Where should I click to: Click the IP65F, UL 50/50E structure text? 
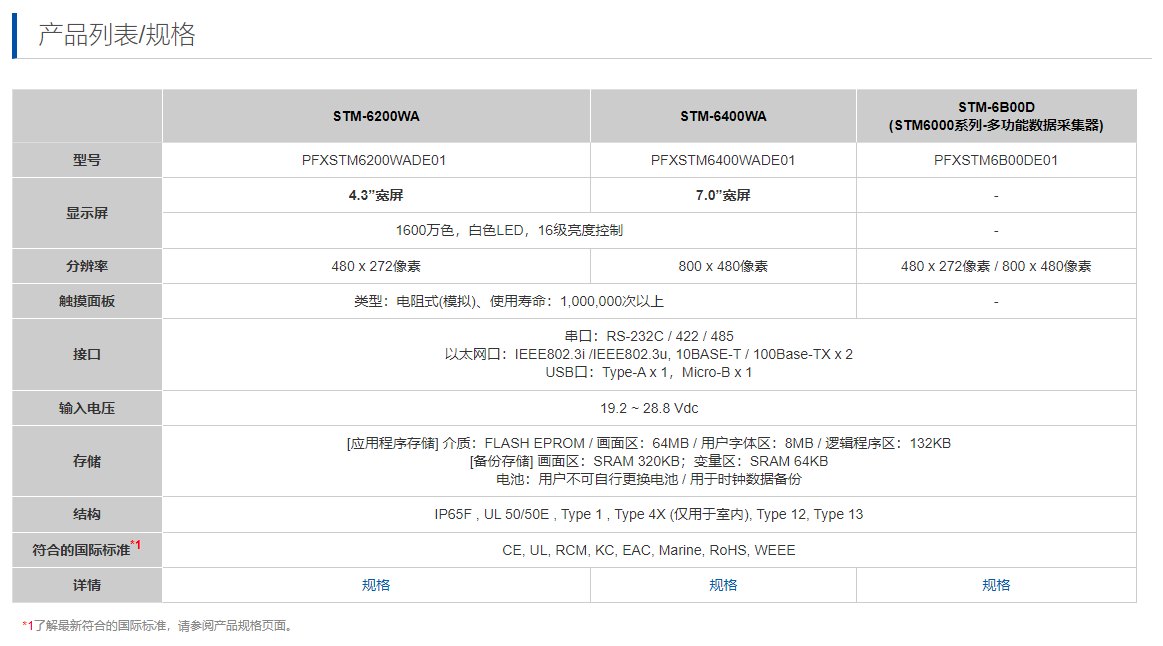649,514
